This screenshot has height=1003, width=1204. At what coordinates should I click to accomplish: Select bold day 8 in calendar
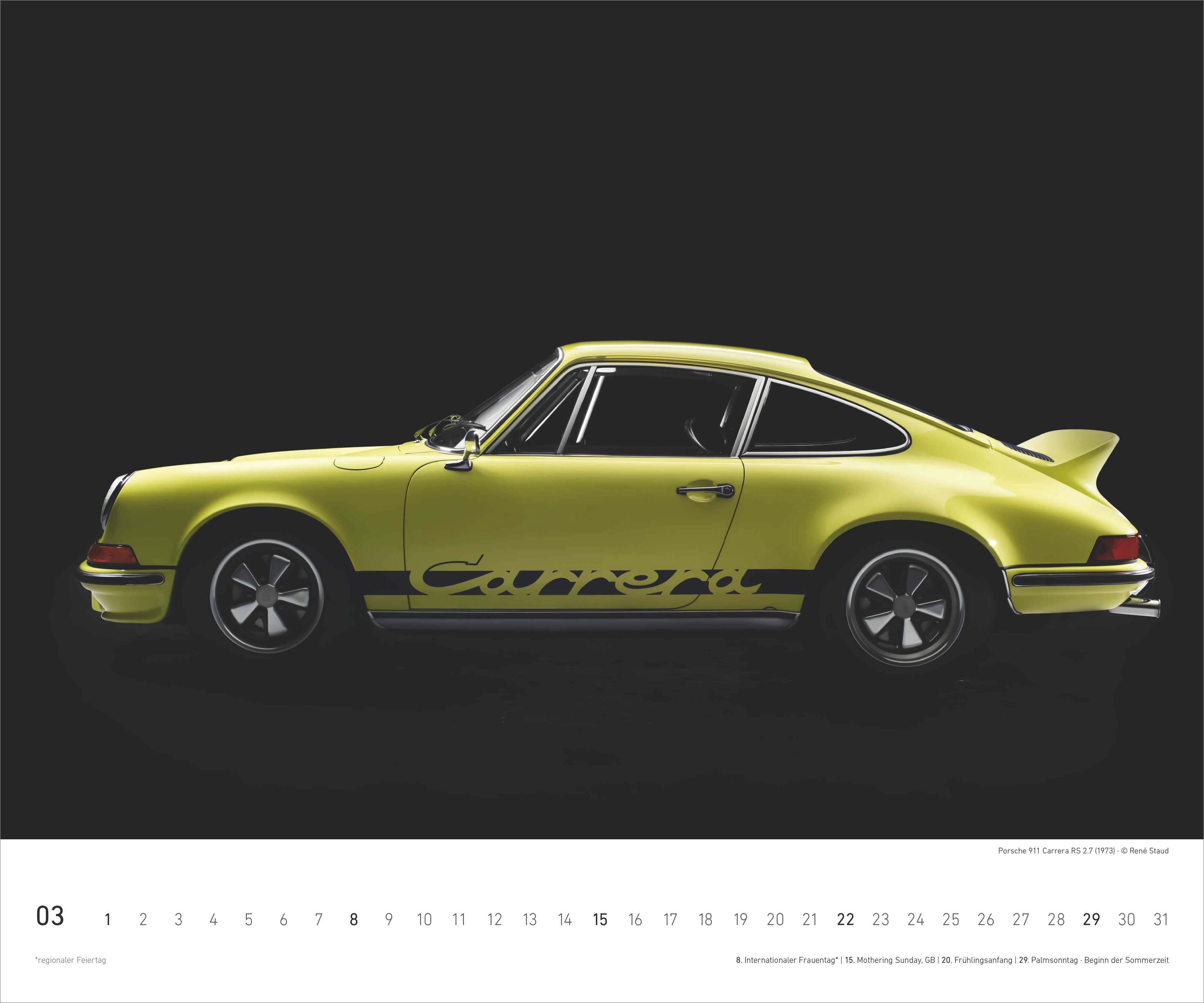click(354, 920)
